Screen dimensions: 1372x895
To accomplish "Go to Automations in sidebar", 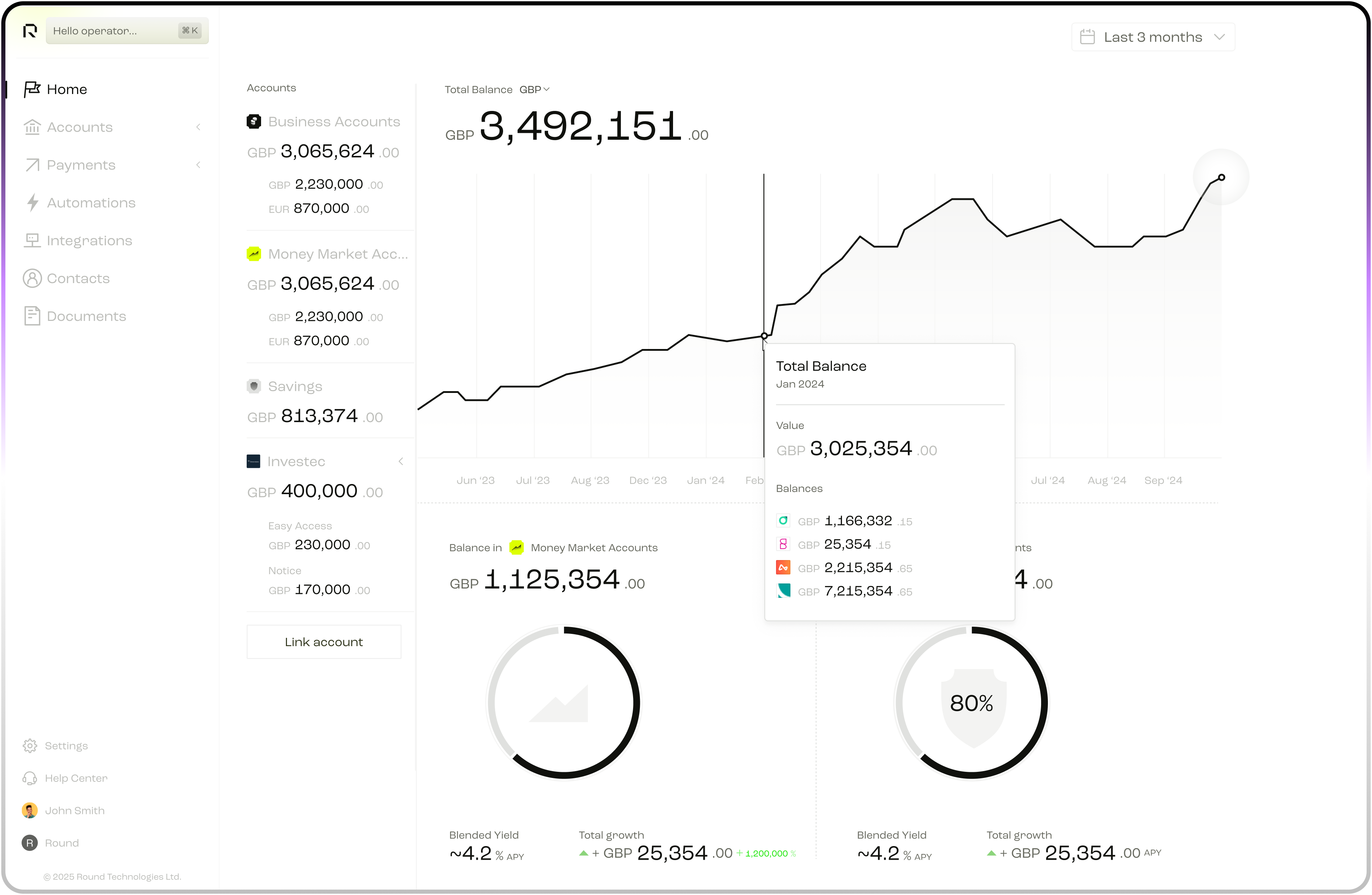I will [90, 203].
